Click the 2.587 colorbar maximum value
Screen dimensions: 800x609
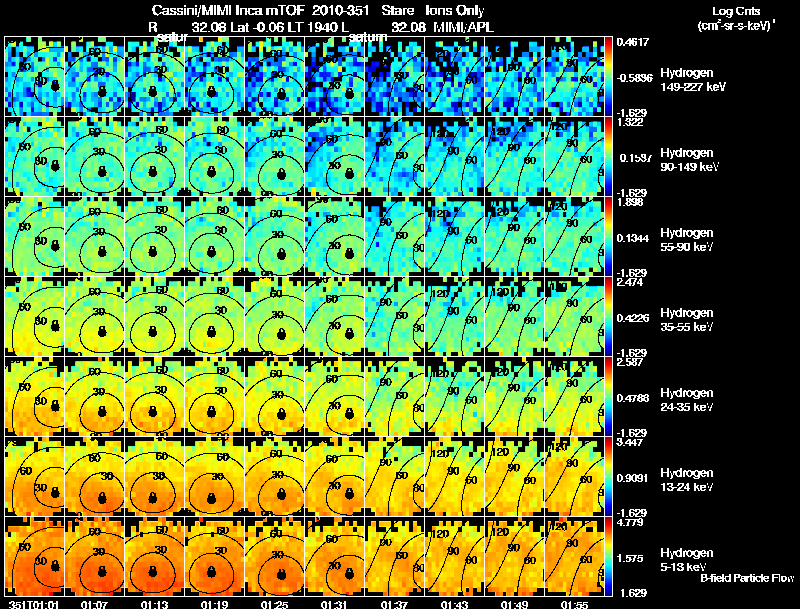[630, 362]
